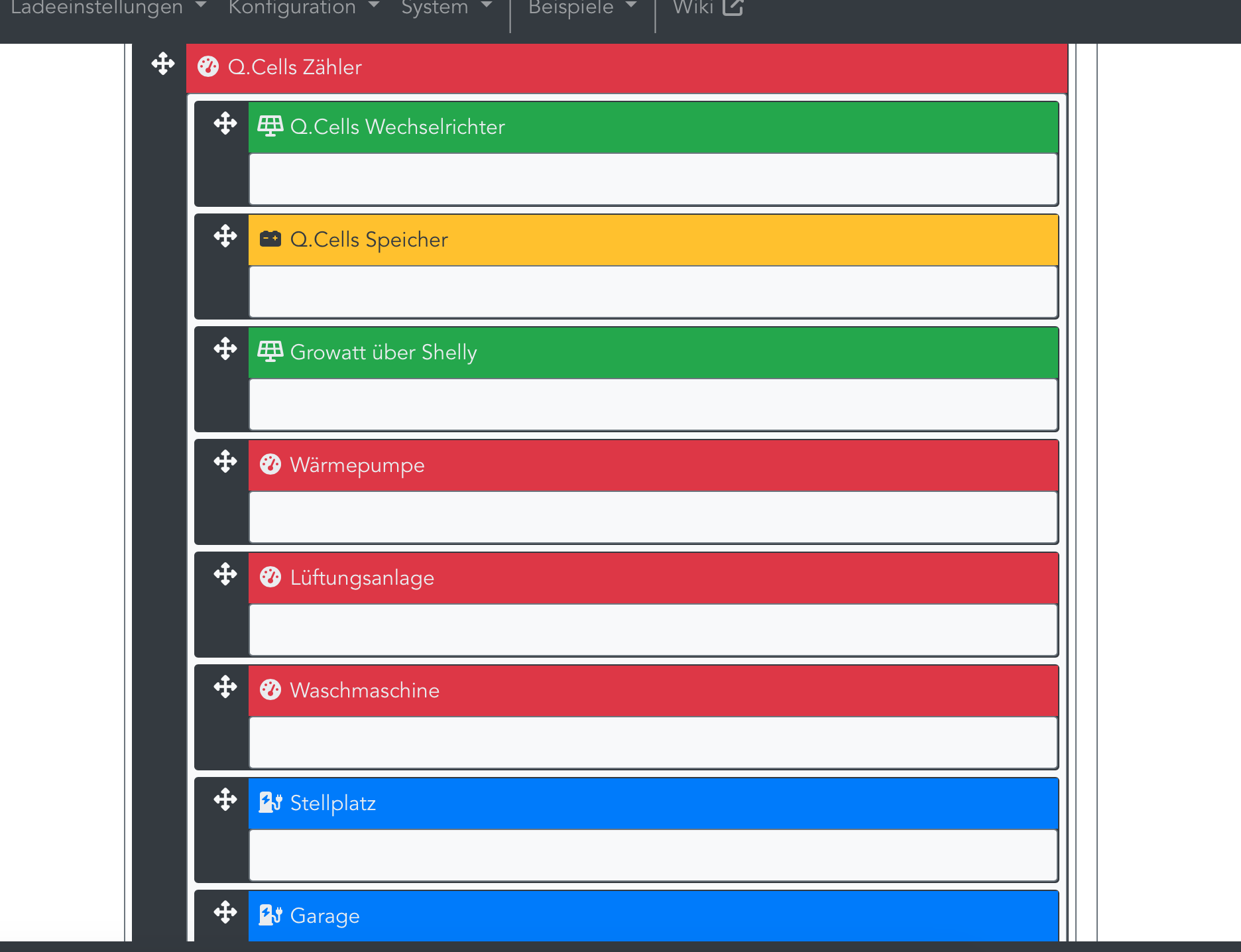Click the gauge icon next to Lüftungsanlage
This screenshot has height=952, width=1241.
(x=270, y=577)
